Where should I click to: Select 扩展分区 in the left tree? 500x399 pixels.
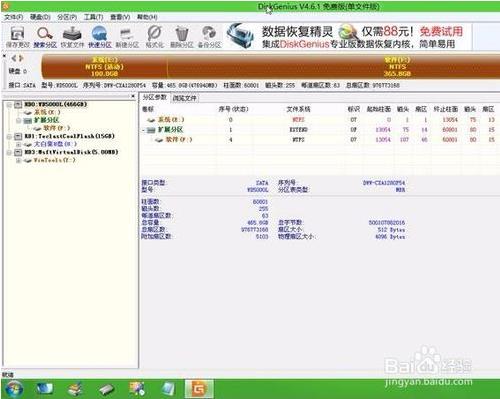point(46,120)
